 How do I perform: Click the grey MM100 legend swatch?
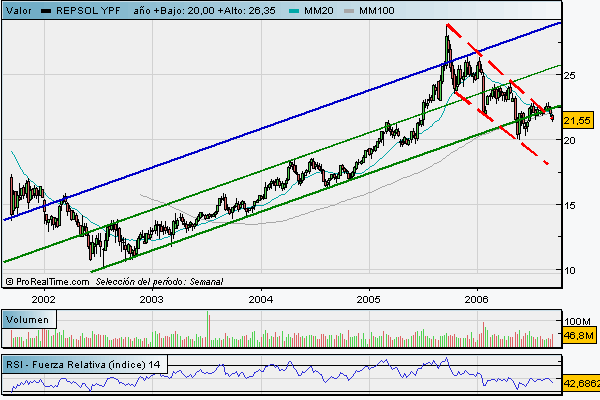click(x=349, y=11)
